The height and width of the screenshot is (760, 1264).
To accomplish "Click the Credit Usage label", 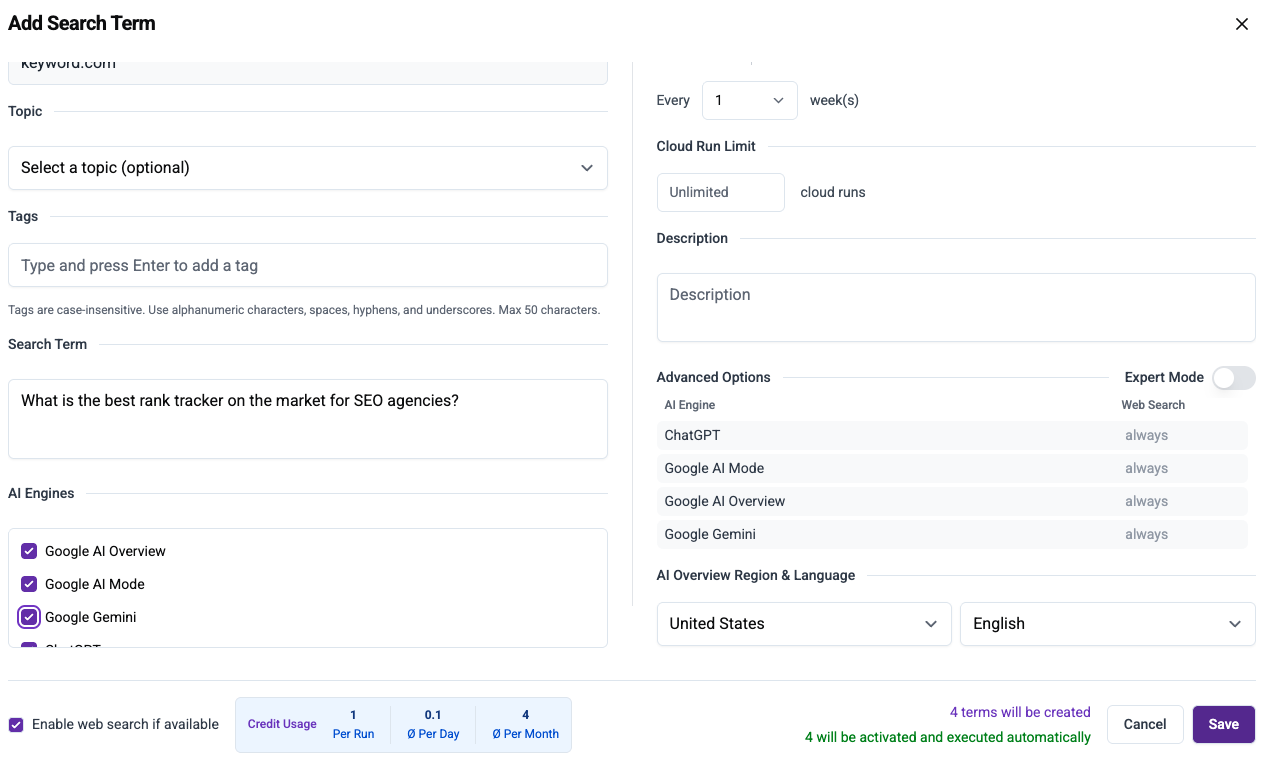I will tap(282, 724).
